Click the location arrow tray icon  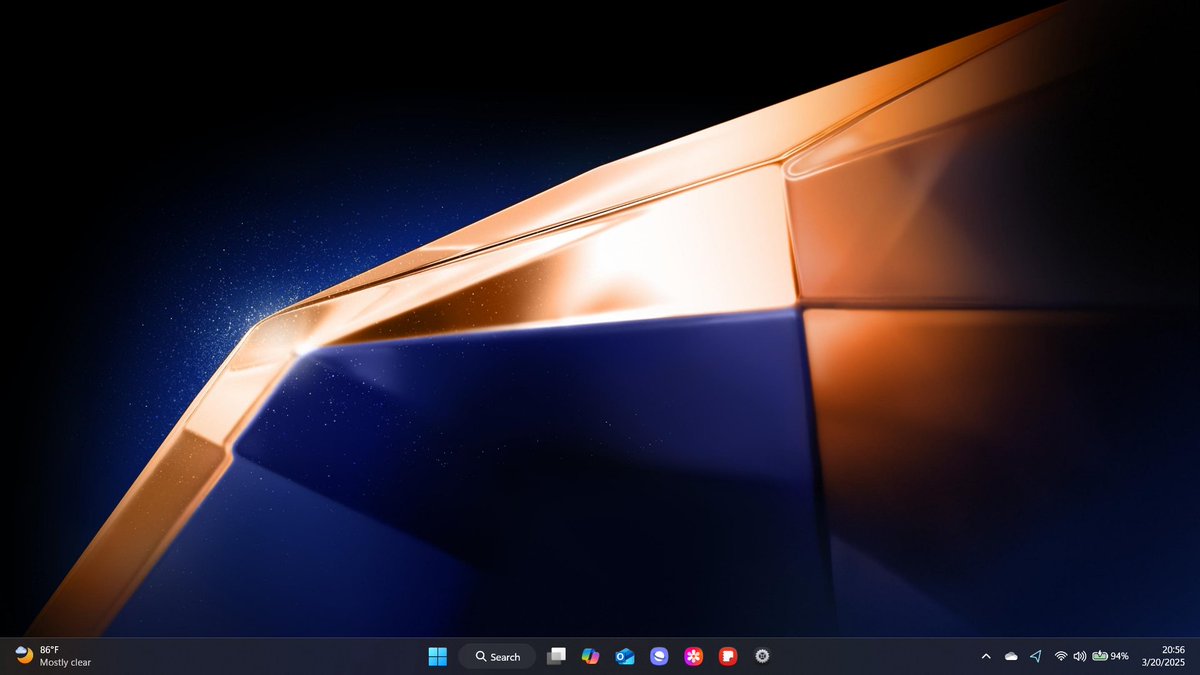[x=1036, y=656]
